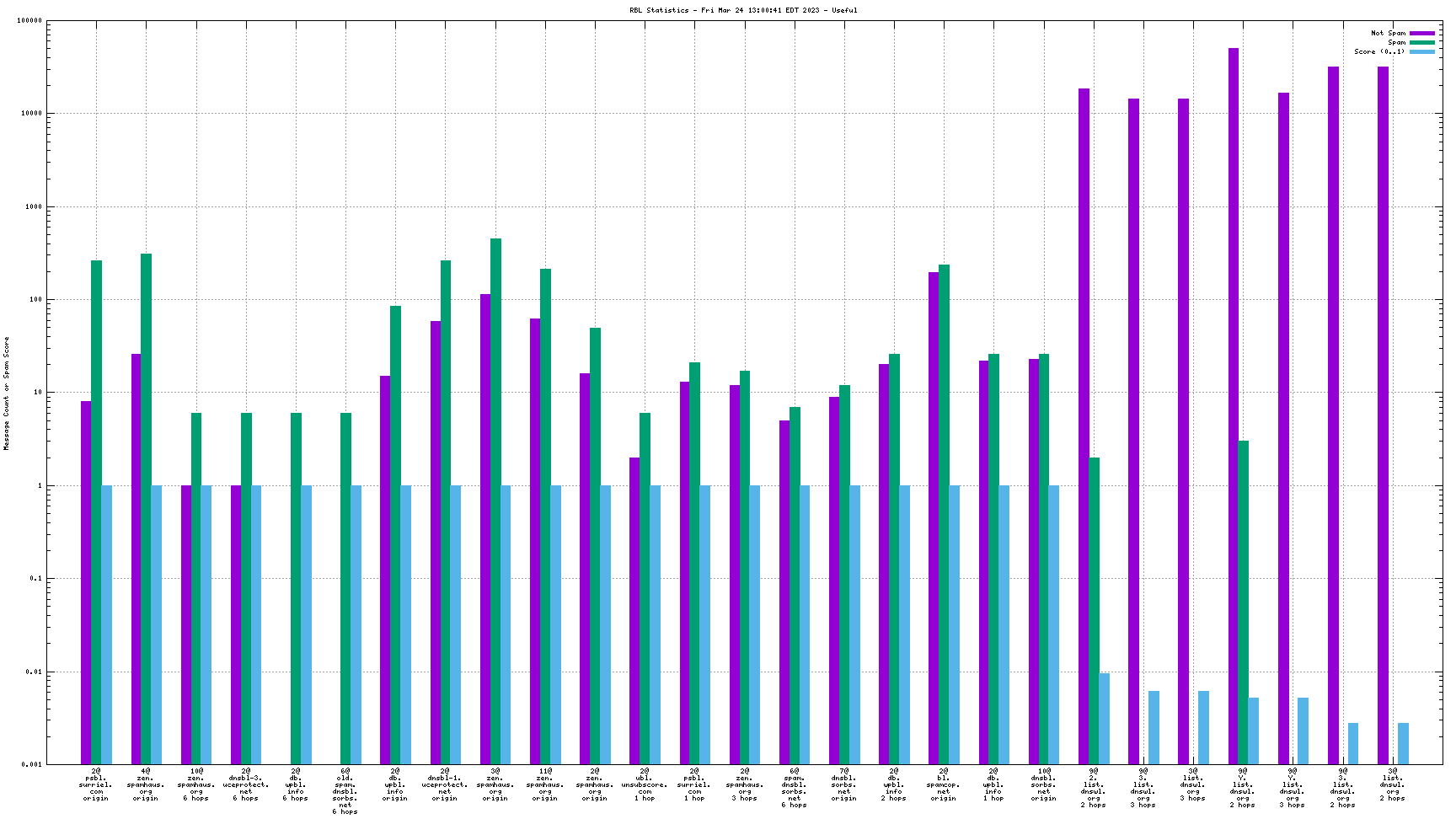Click the blue Score (0..1) legend swatch

[x=1422, y=51]
